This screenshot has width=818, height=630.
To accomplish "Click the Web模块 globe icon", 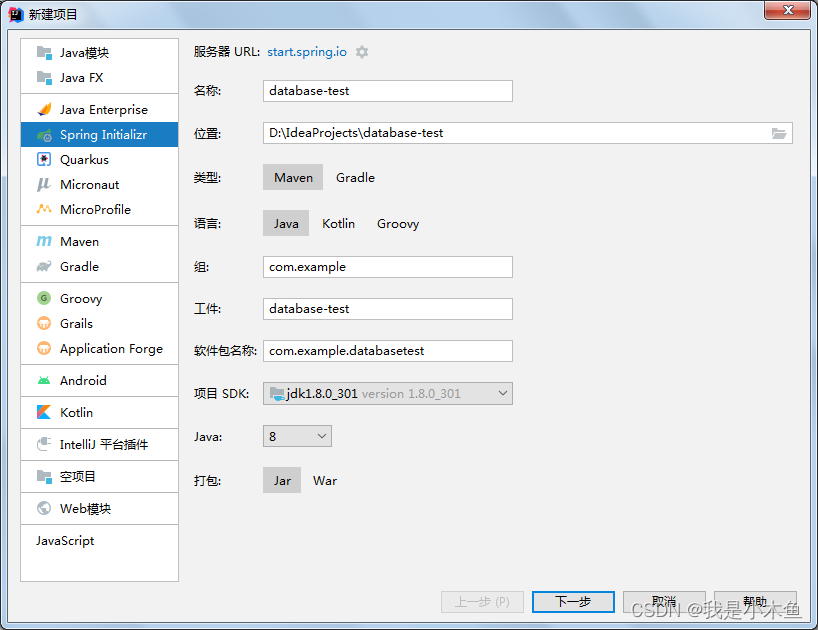I will point(44,508).
